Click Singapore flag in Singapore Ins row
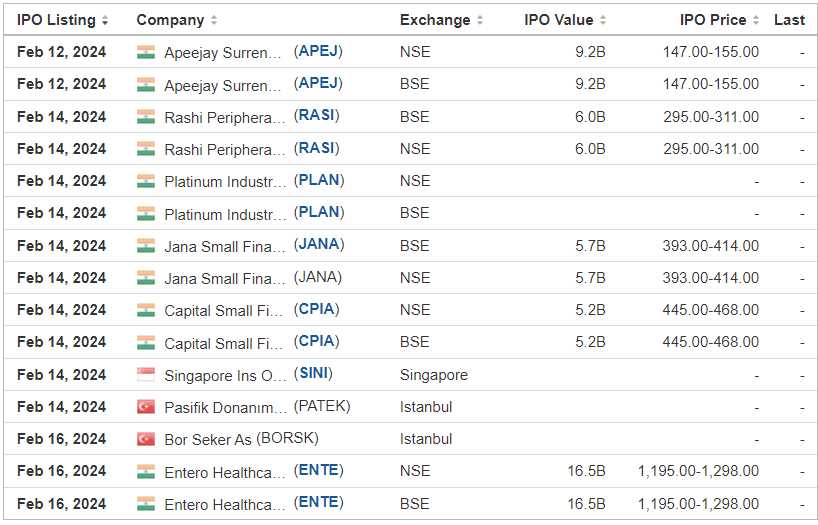 click(146, 375)
